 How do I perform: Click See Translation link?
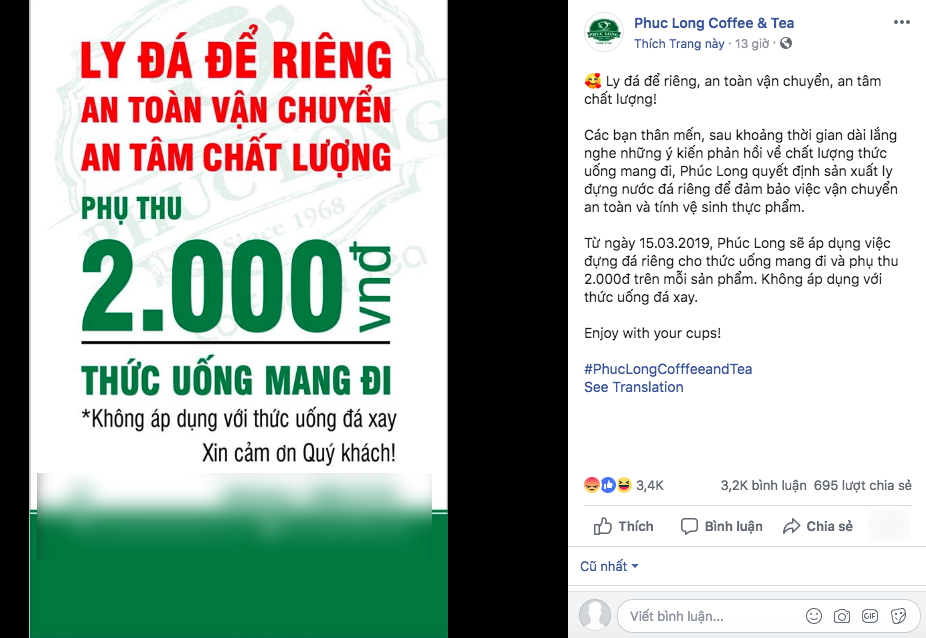pos(634,387)
